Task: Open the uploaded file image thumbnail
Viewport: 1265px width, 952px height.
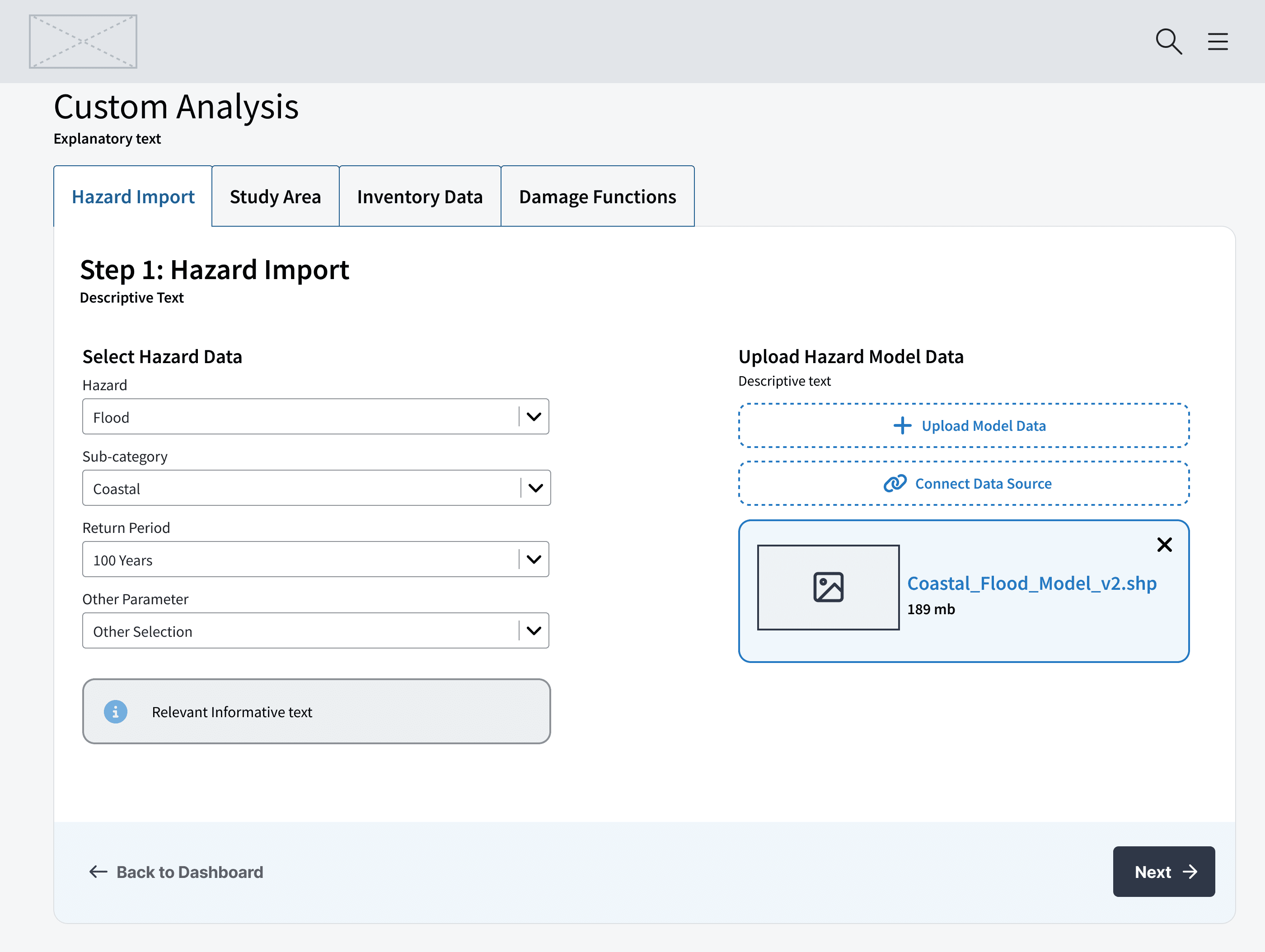Action: point(828,587)
